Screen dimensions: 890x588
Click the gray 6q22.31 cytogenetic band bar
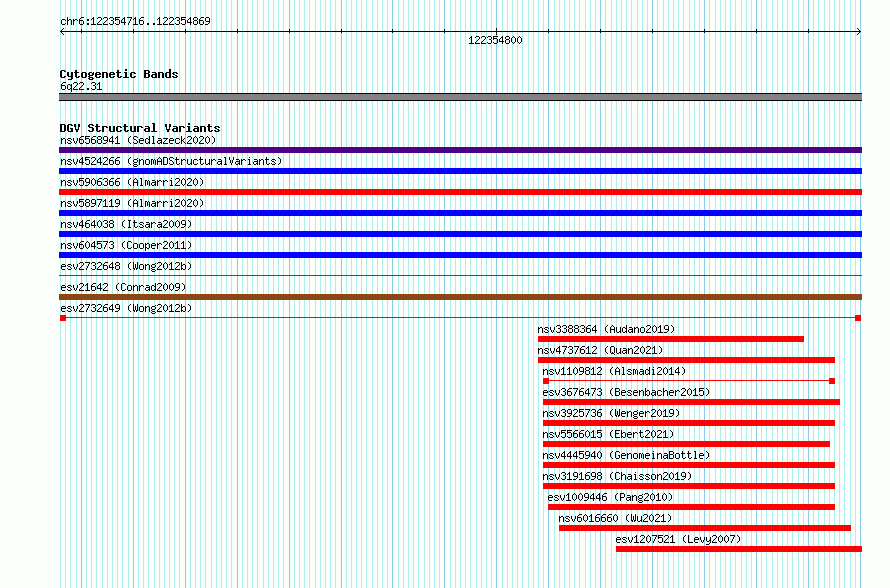point(460,97)
